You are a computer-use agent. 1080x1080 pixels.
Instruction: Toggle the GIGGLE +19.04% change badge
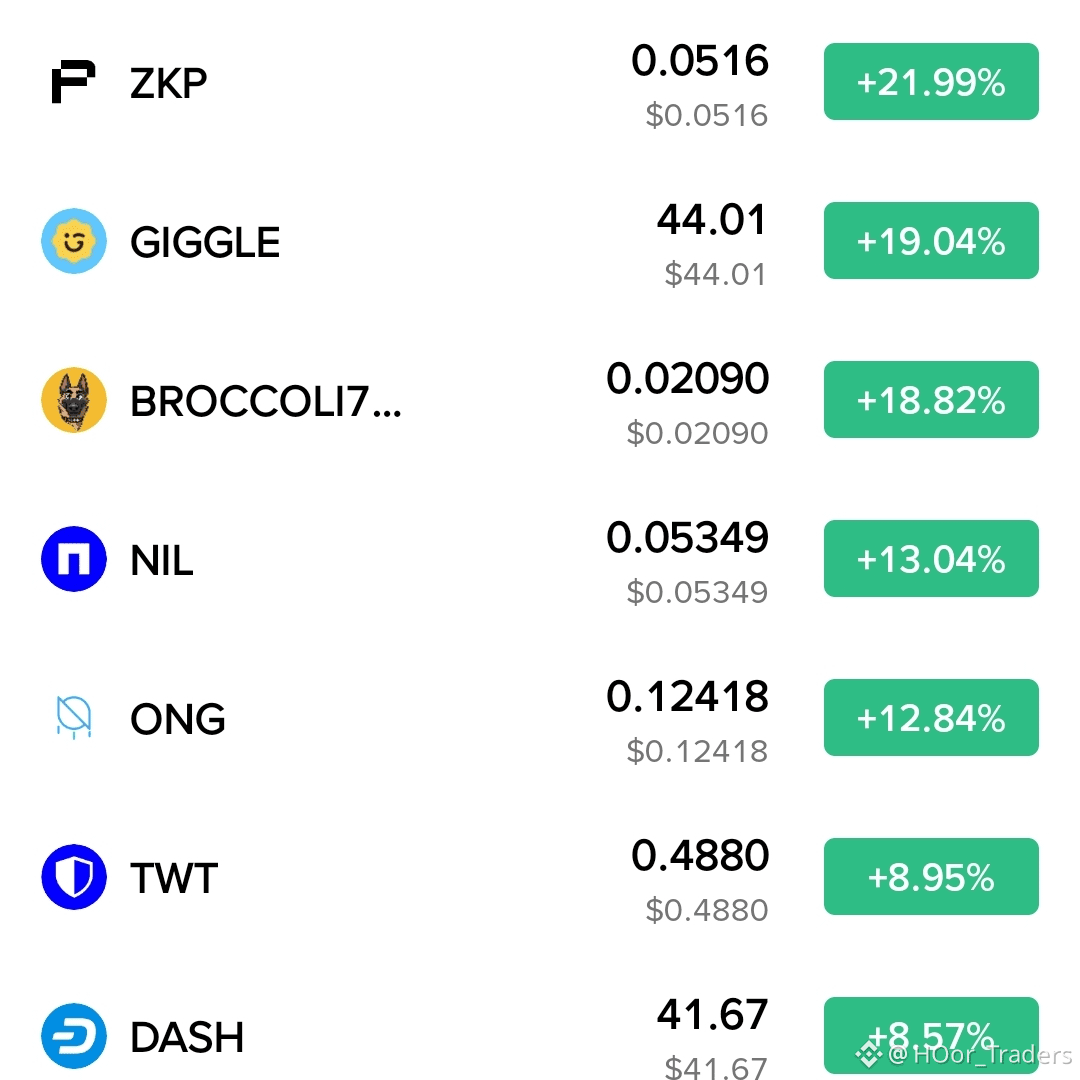point(931,240)
